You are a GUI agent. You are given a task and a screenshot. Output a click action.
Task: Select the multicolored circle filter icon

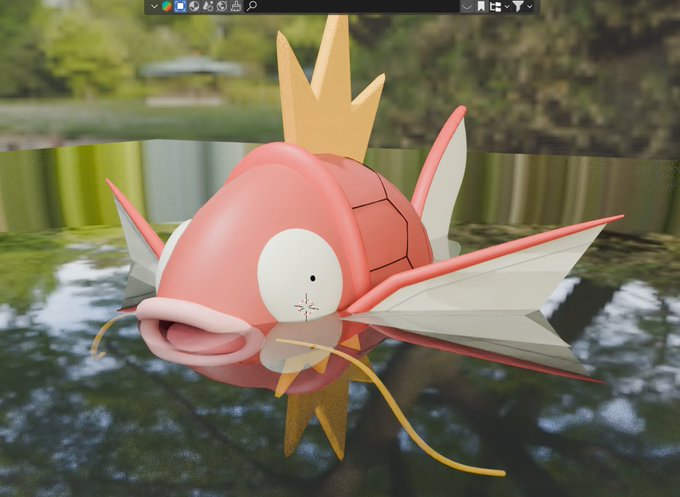167,6
